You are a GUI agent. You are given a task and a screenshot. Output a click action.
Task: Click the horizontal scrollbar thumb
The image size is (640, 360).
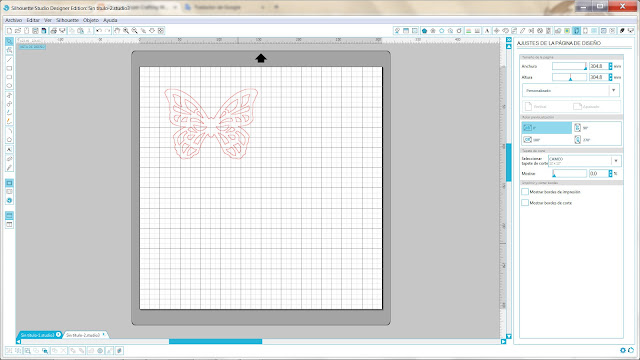[216, 341]
